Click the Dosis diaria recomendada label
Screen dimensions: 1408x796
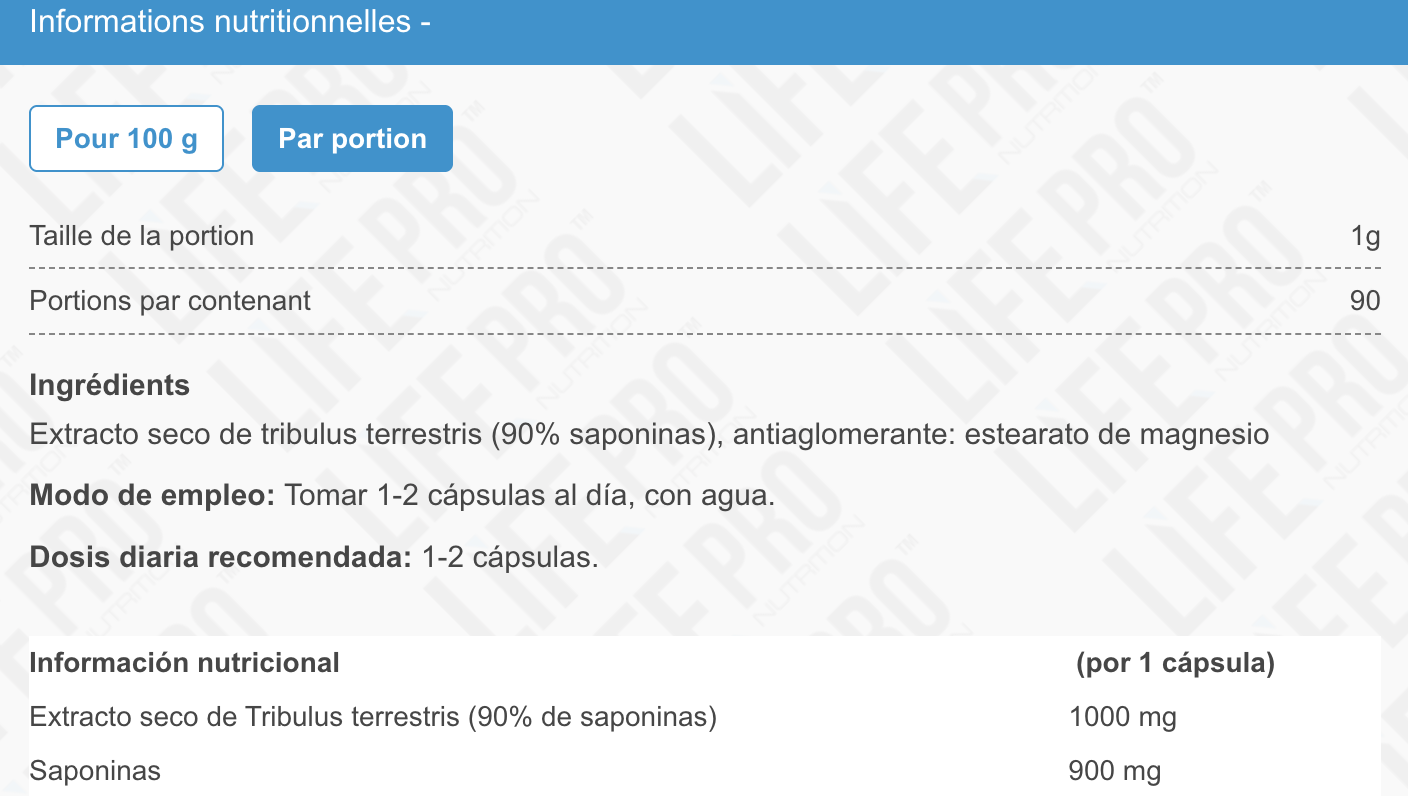tap(221, 557)
